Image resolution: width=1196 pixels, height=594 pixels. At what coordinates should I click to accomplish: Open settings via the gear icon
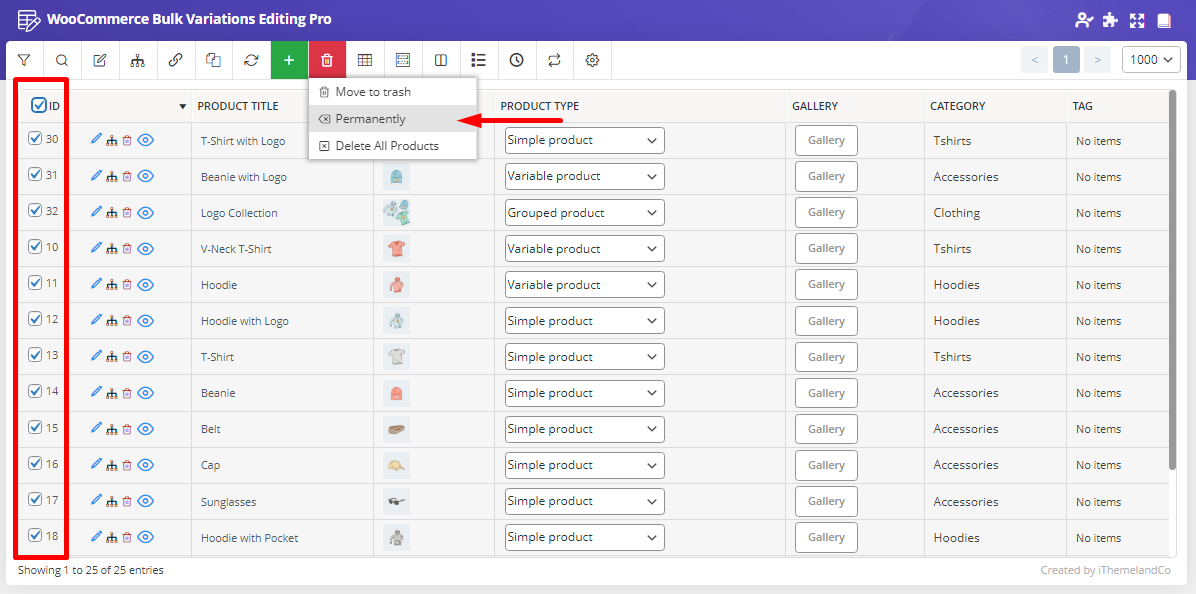(x=592, y=60)
